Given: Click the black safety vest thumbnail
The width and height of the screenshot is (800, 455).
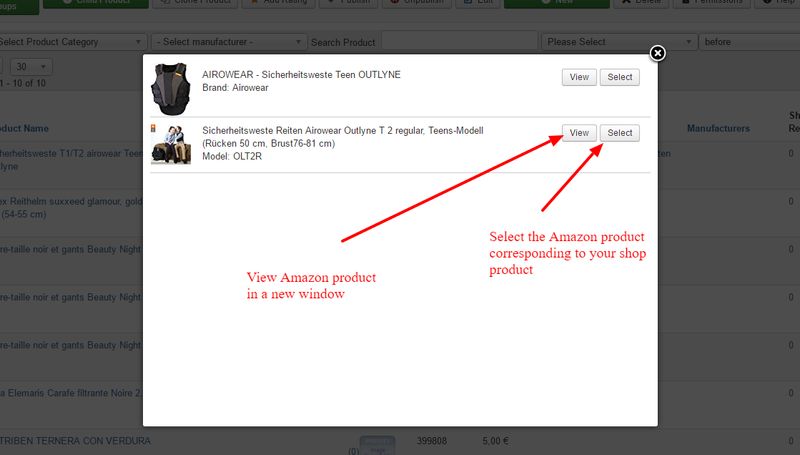Looking at the screenshot, I should pos(171,89).
